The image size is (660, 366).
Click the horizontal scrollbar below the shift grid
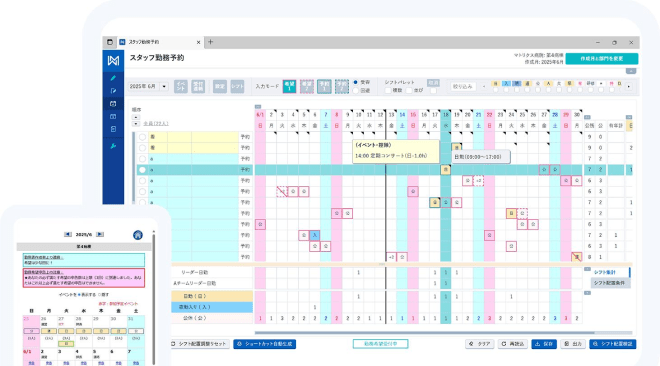(424, 333)
